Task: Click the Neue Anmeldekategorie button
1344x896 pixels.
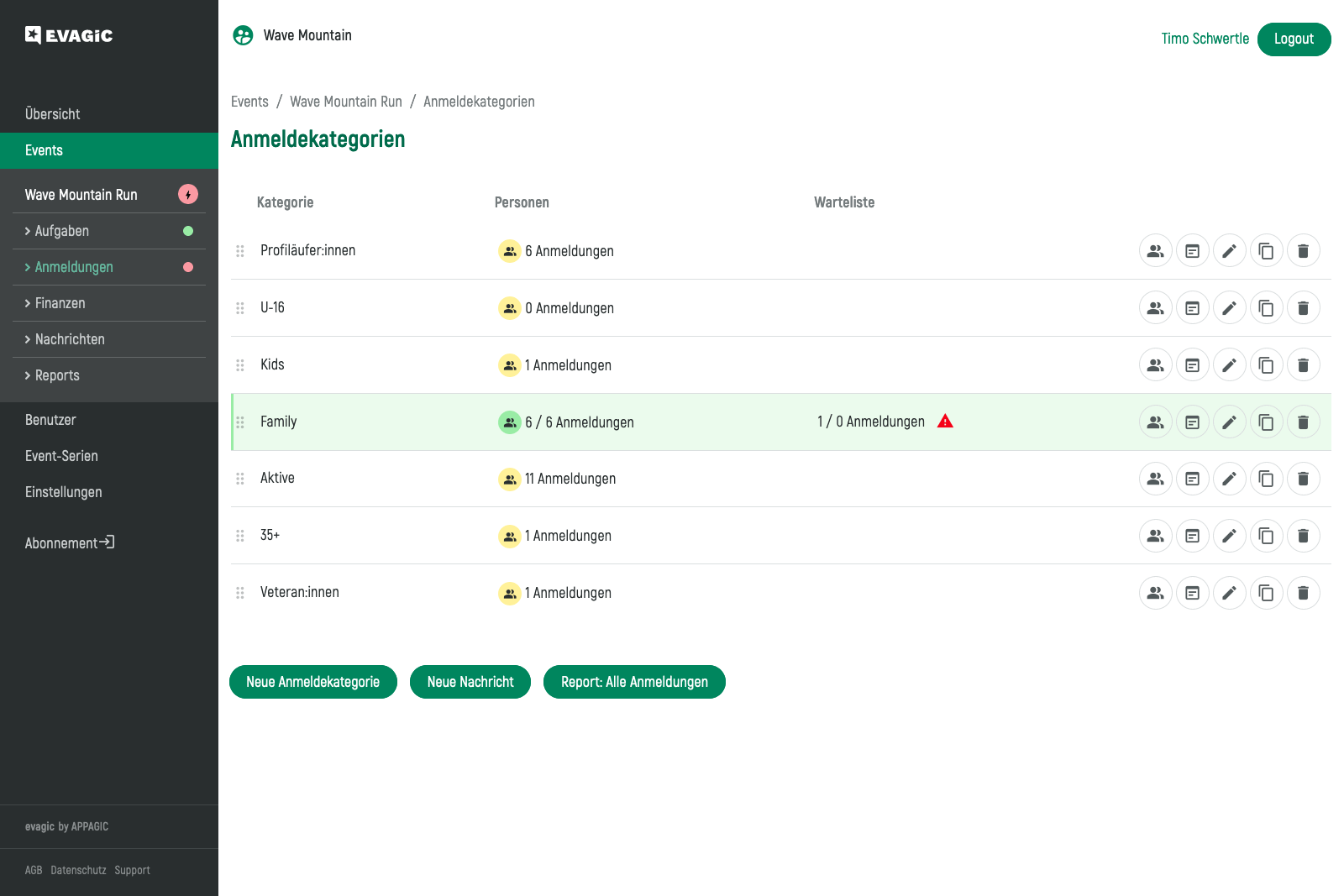Action: [x=312, y=682]
